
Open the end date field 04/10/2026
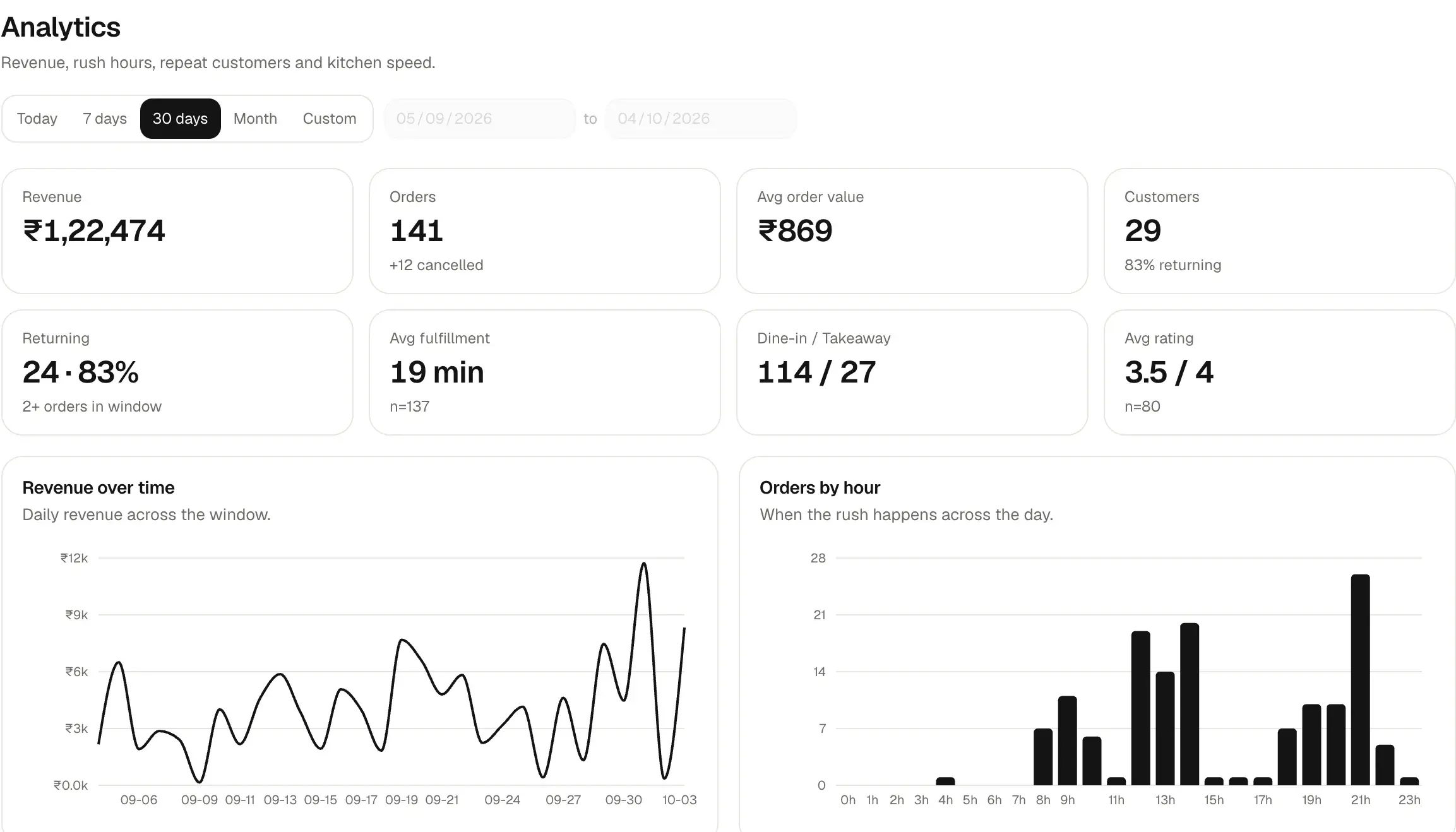pos(700,119)
